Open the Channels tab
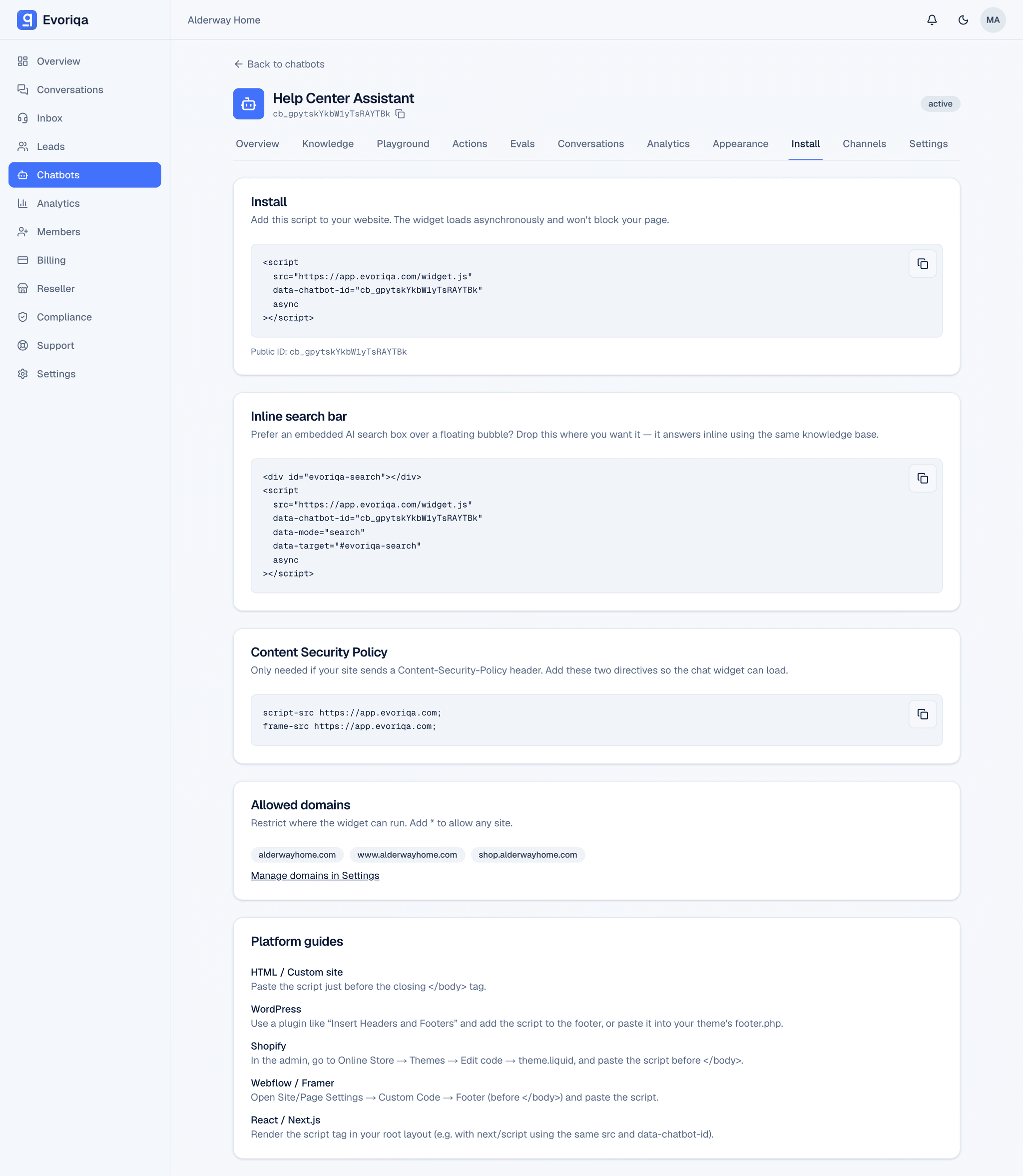 click(864, 144)
